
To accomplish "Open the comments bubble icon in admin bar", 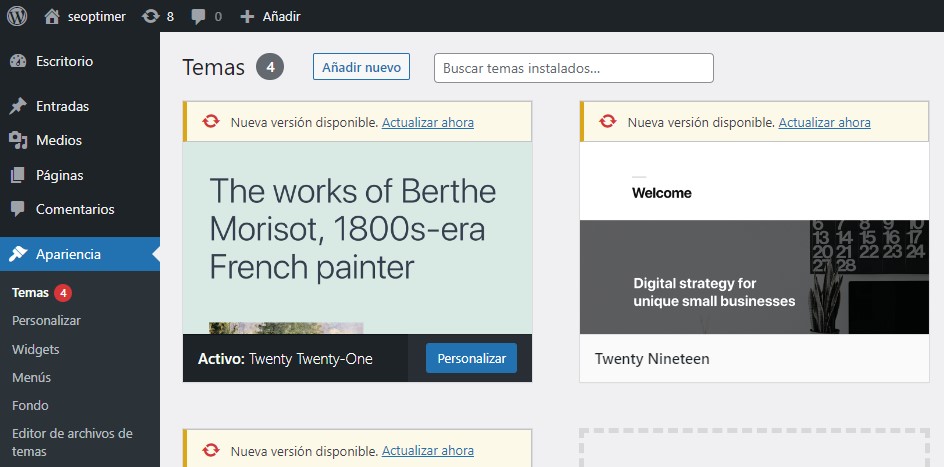I will coord(199,16).
